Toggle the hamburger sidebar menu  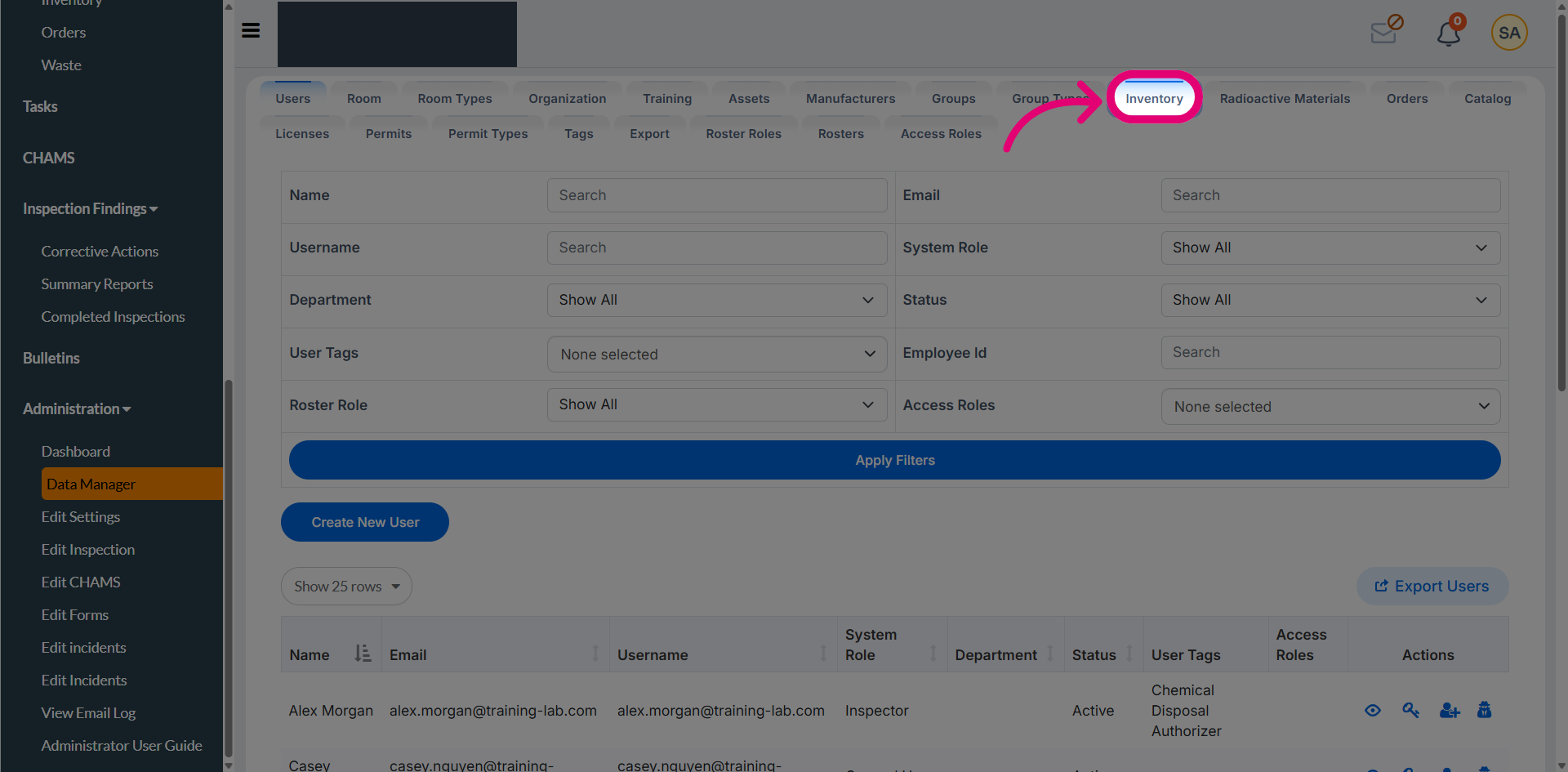tap(251, 30)
